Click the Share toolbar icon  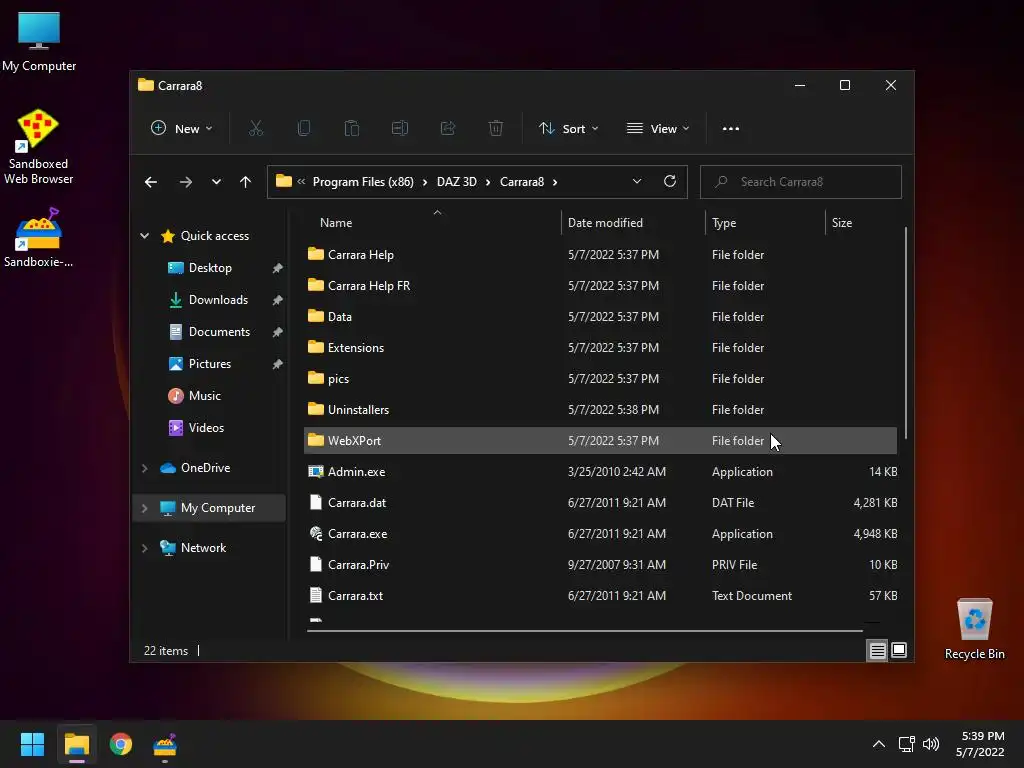pos(448,129)
